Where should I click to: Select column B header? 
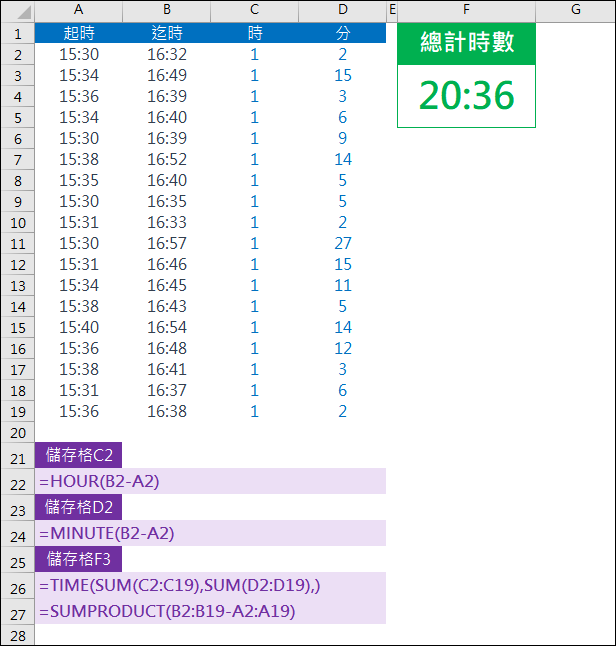pyautogui.click(x=166, y=10)
